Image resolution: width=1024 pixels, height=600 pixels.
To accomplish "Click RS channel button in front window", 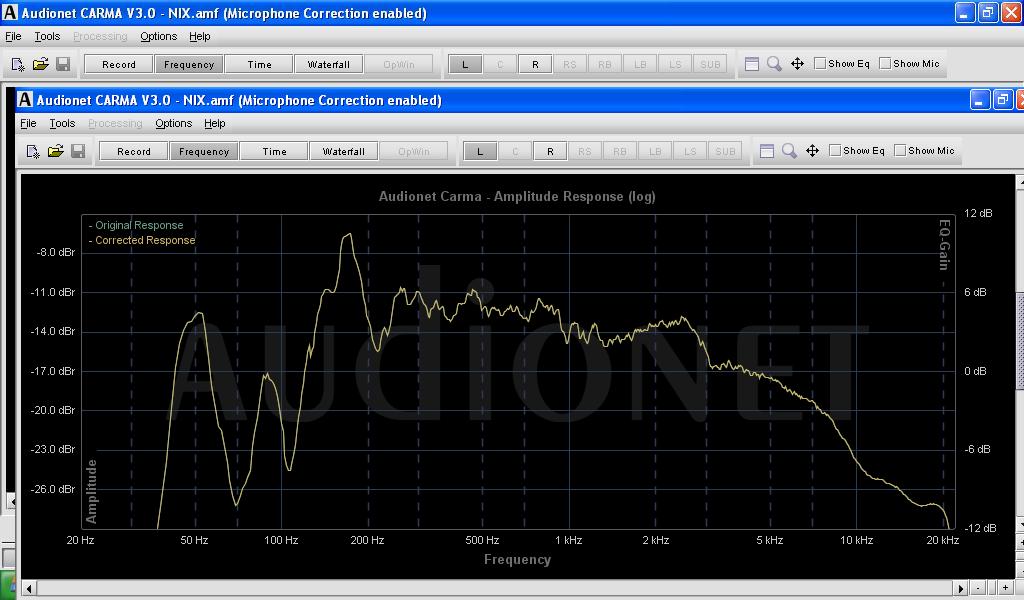I will click(584, 151).
